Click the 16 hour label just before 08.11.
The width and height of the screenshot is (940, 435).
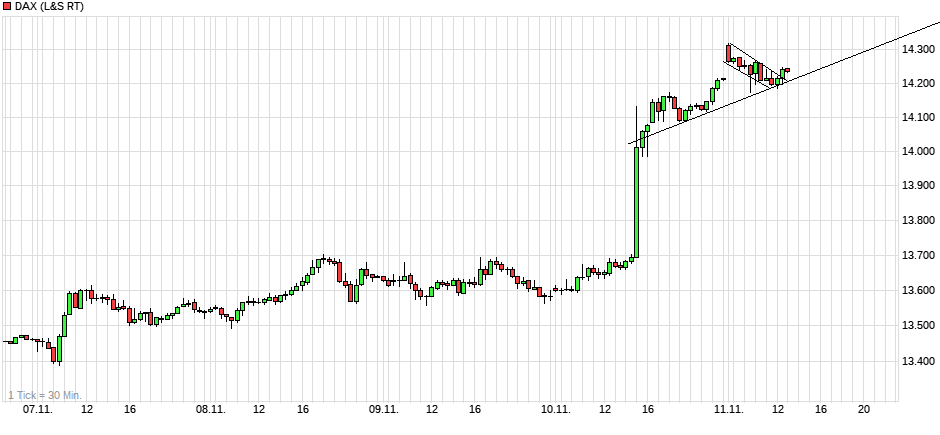(131, 410)
